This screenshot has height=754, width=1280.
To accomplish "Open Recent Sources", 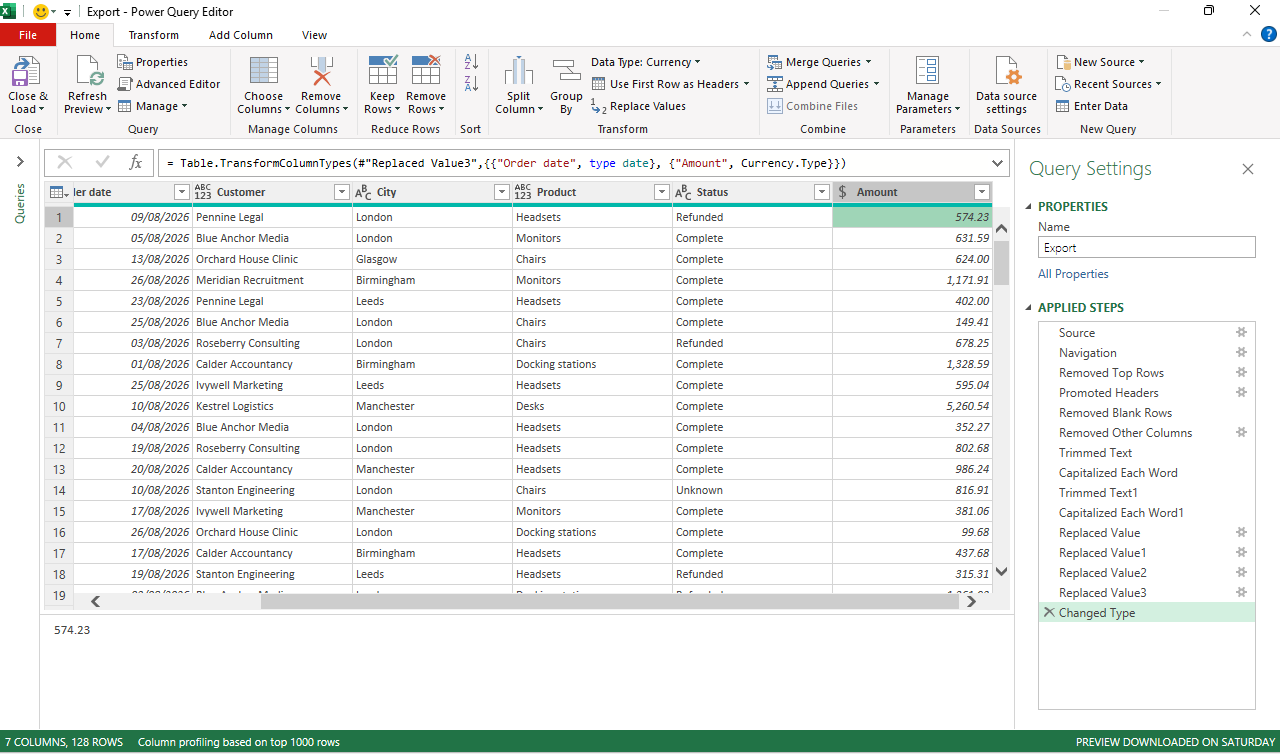I will [x=1108, y=84].
